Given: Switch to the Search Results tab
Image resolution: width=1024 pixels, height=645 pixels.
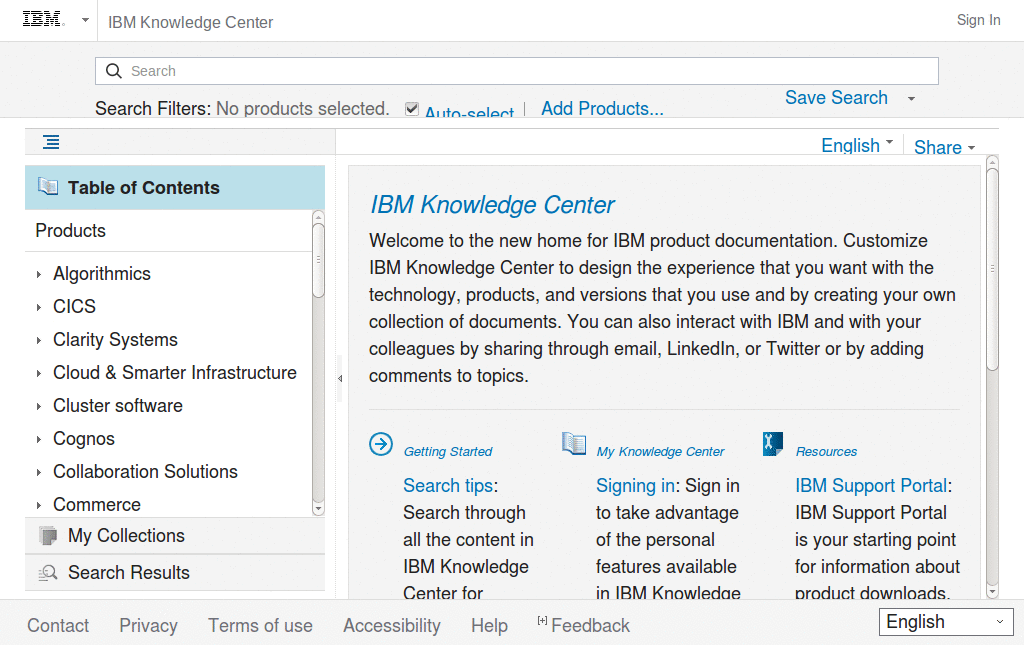Looking at the screenshot, I should coord(128,572).
